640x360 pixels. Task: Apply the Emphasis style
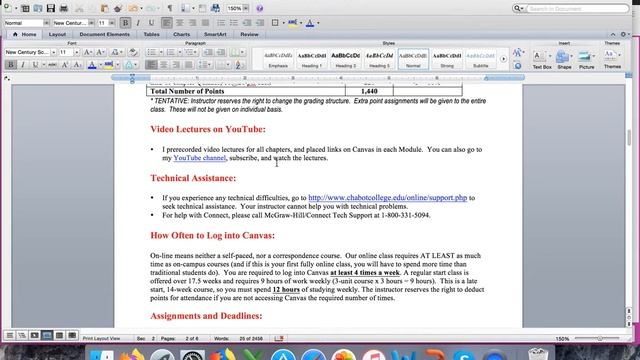(x=278, y=59)
